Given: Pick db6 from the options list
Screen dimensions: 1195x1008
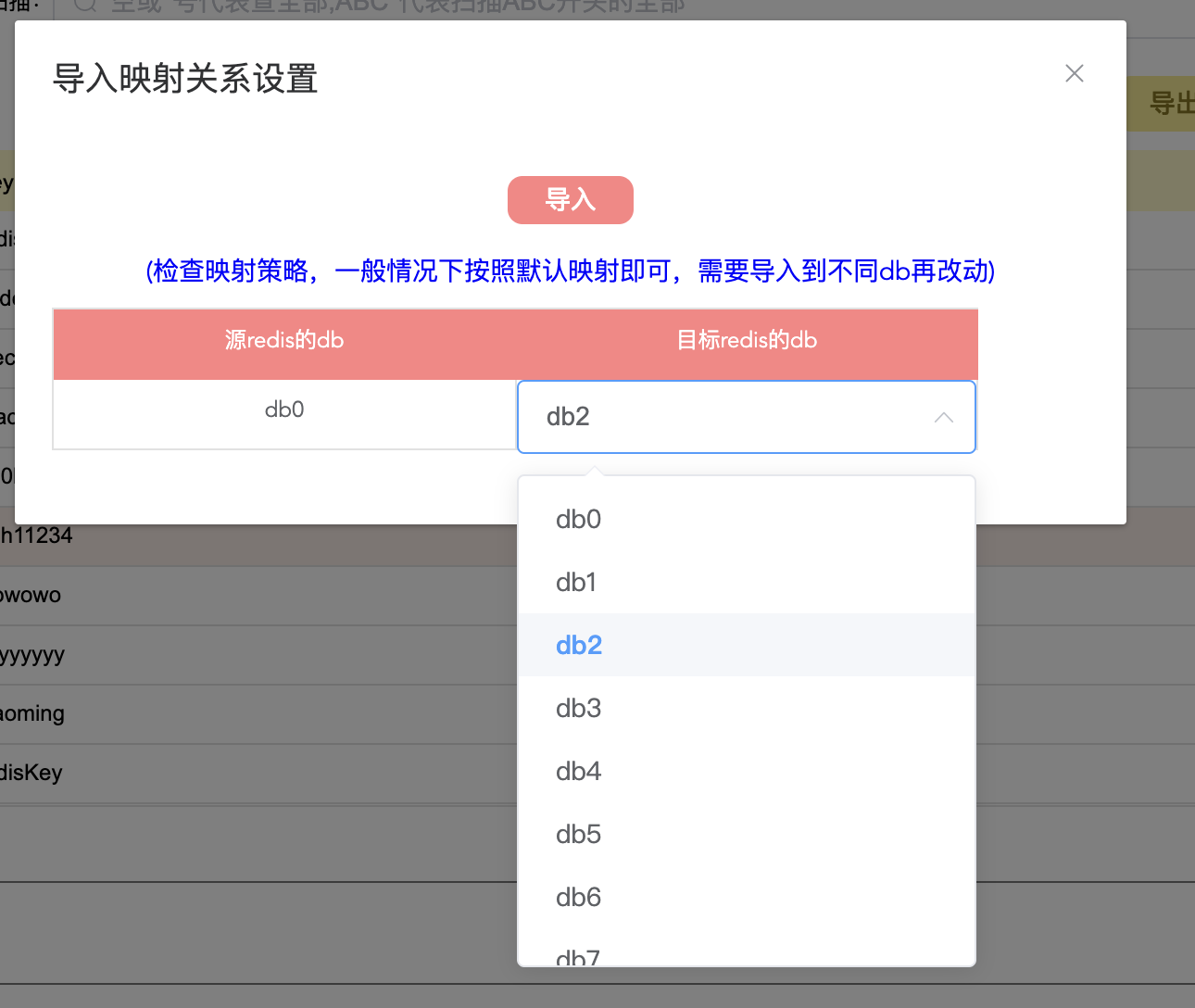Looking at the screenshot, I should [578, 898].
